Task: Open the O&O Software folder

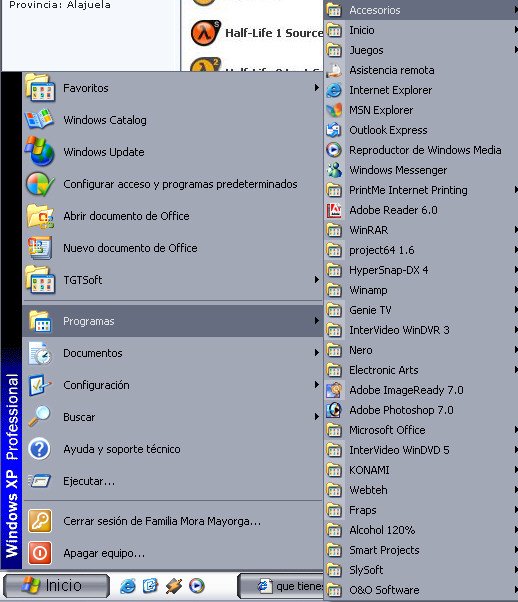Action: click(421, 590)
